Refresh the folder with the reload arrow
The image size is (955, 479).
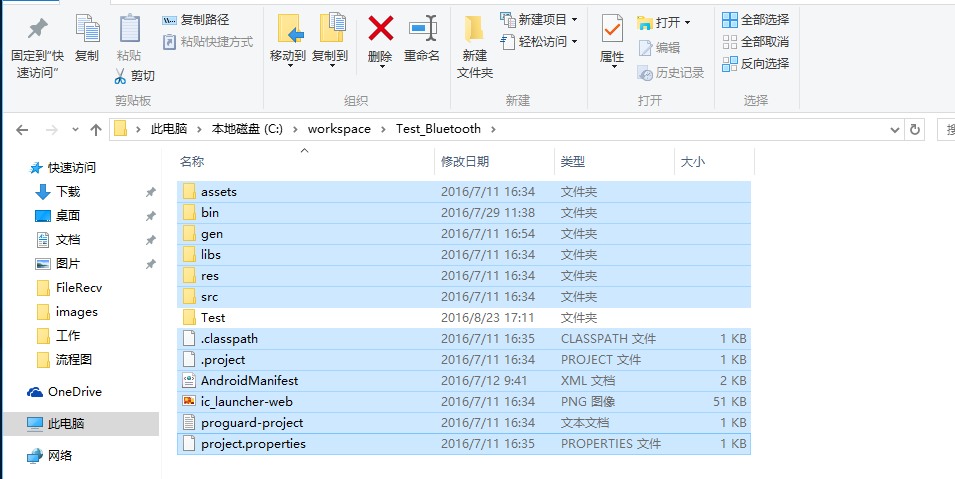point(914,129)
